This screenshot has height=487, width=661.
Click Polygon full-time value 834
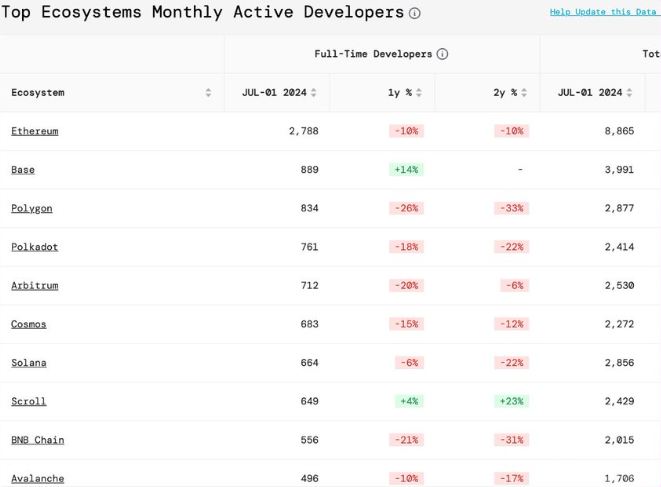click(x=309, y=208)
